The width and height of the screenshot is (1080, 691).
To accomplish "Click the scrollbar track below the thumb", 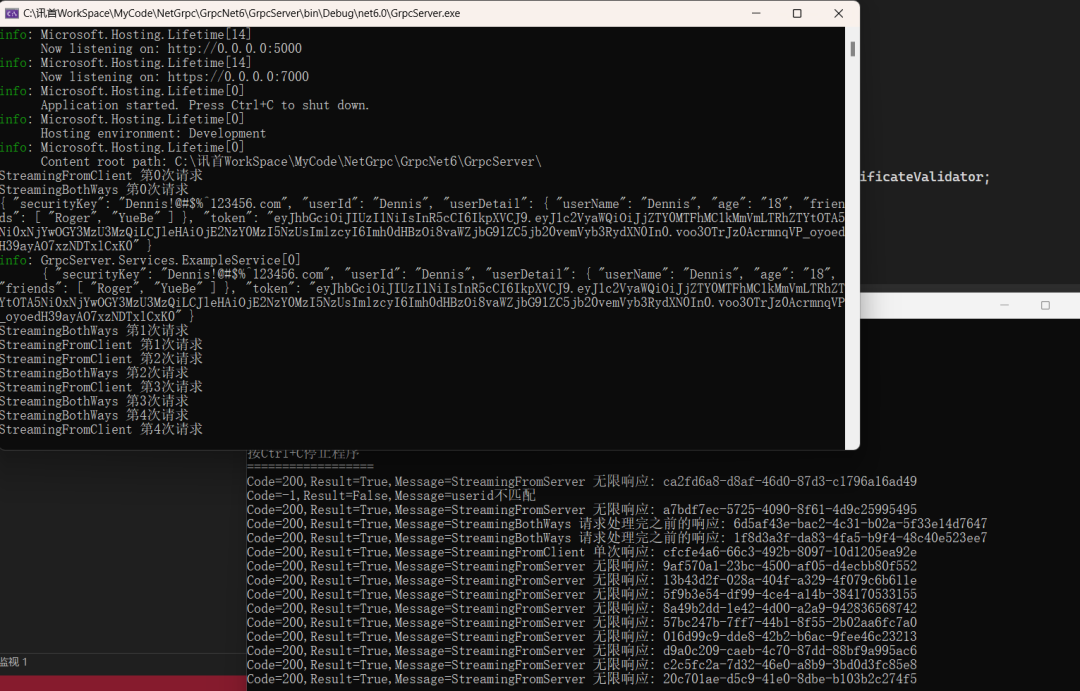I will [x=852, y=248].
